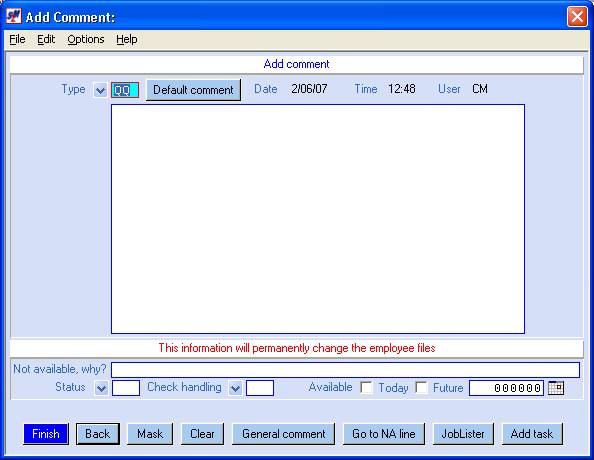Click the Default comment button
Screen dimensions: 594x460
pyautogui.click(x=193, y=90)
